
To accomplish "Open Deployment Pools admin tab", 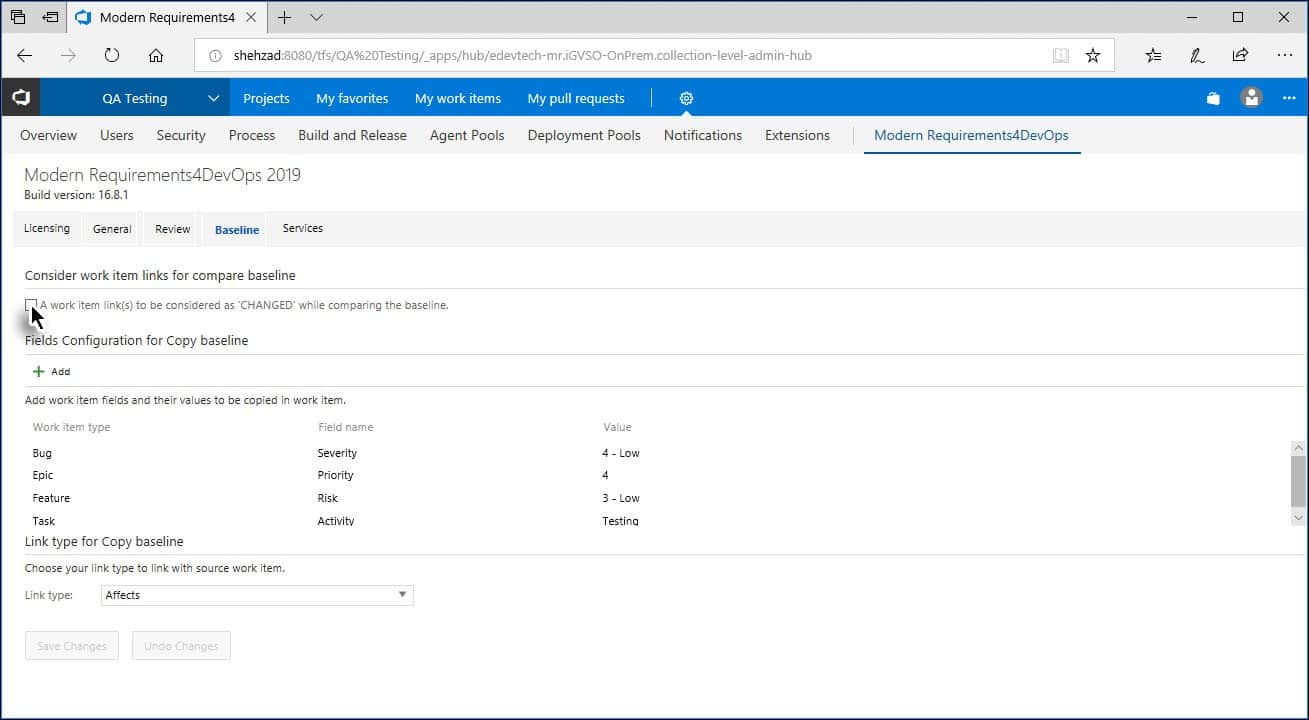I will click(584, 135).
